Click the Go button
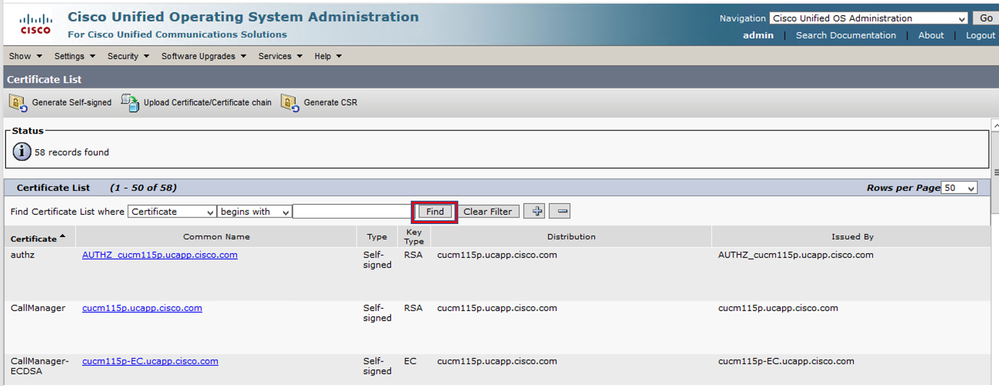The width and height of the screenshot is (999, 386). pyautogui.click(x=985, y=18)
